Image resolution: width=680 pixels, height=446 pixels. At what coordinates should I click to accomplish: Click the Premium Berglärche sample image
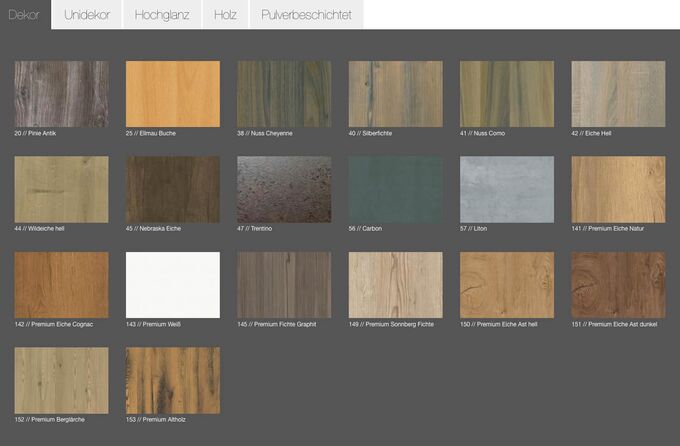pos(62,380)
